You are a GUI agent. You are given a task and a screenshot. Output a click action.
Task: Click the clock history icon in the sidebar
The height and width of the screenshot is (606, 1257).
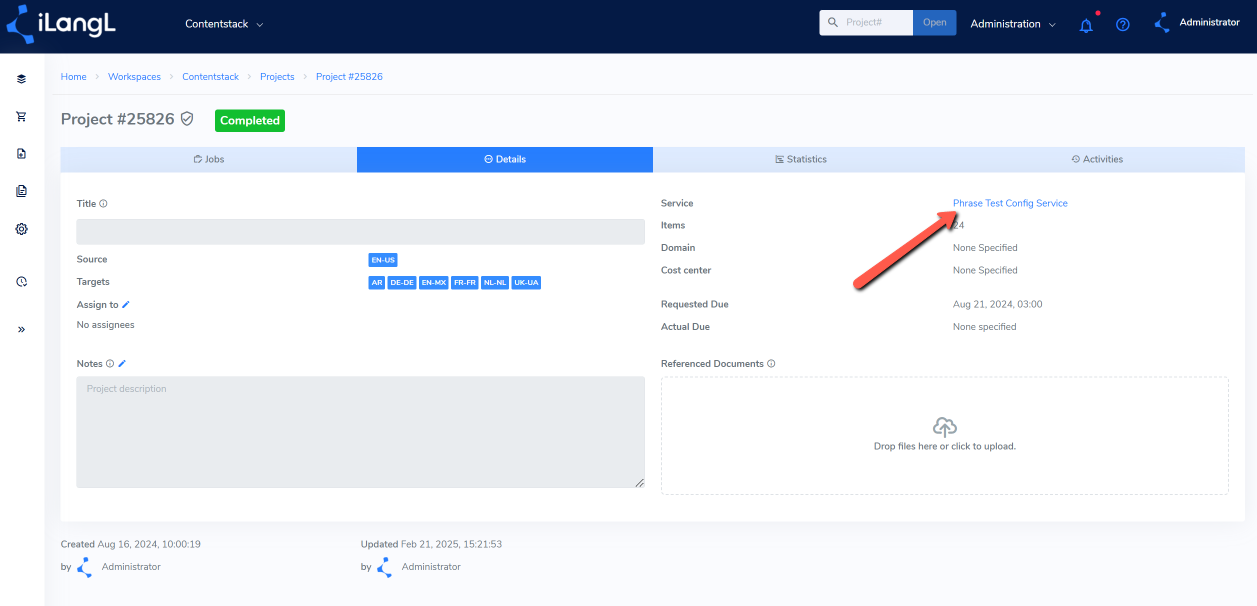click(x=21, y=282)
